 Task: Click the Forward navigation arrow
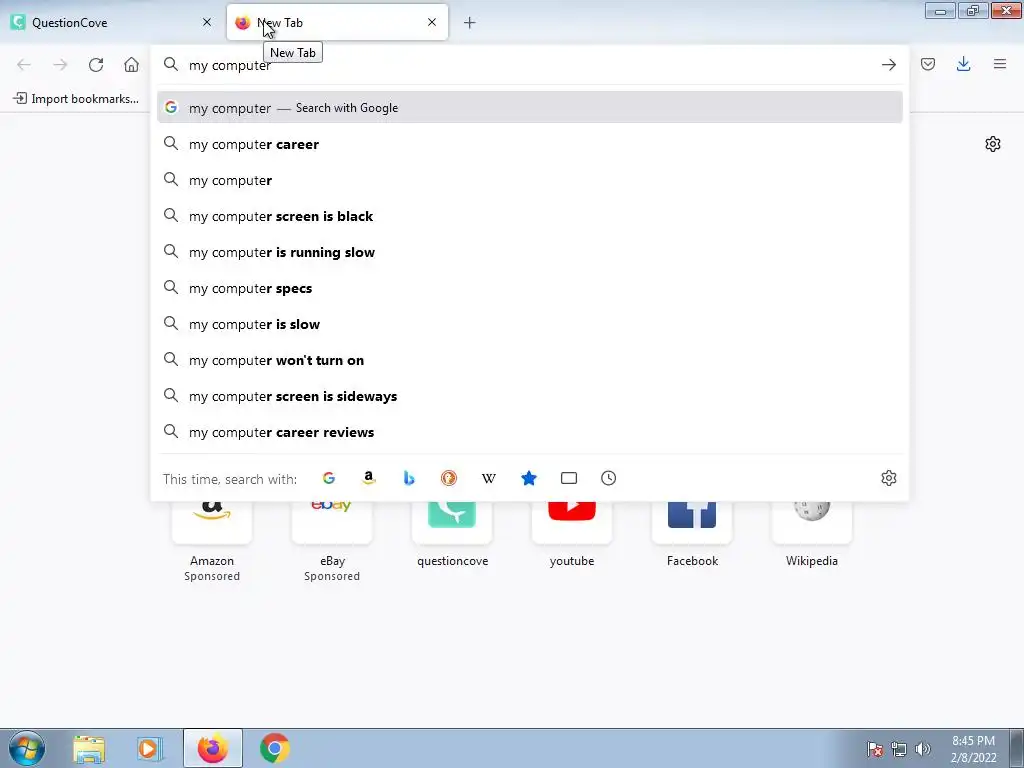click(x=60, y=65)
